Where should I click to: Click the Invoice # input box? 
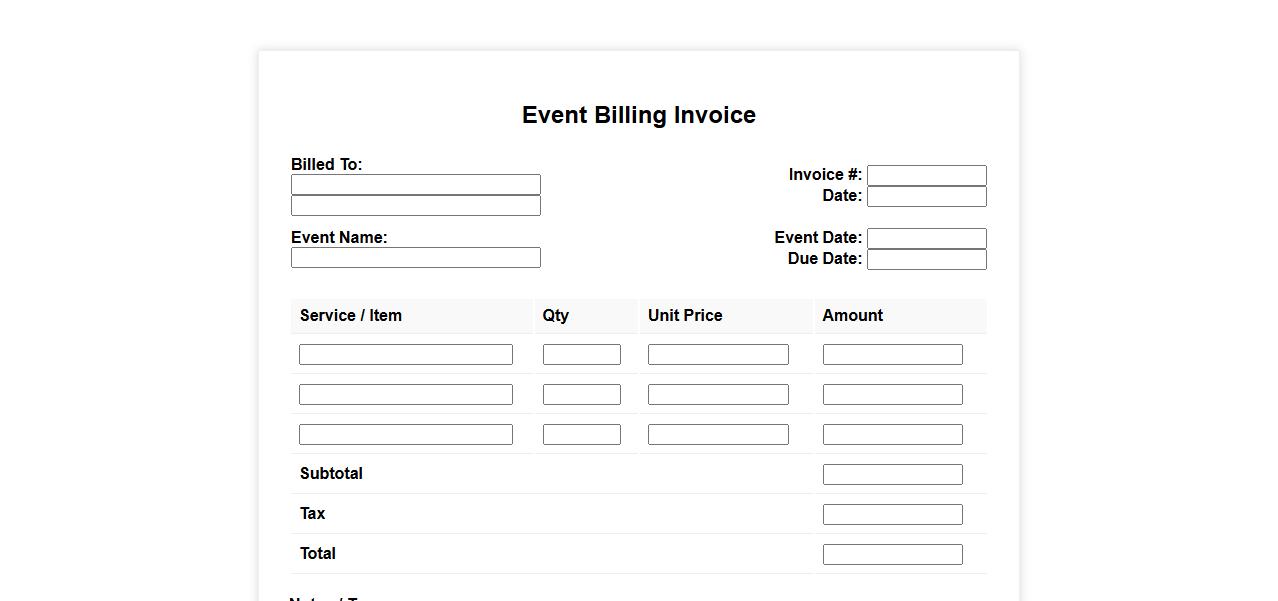(x=926, y=176)
